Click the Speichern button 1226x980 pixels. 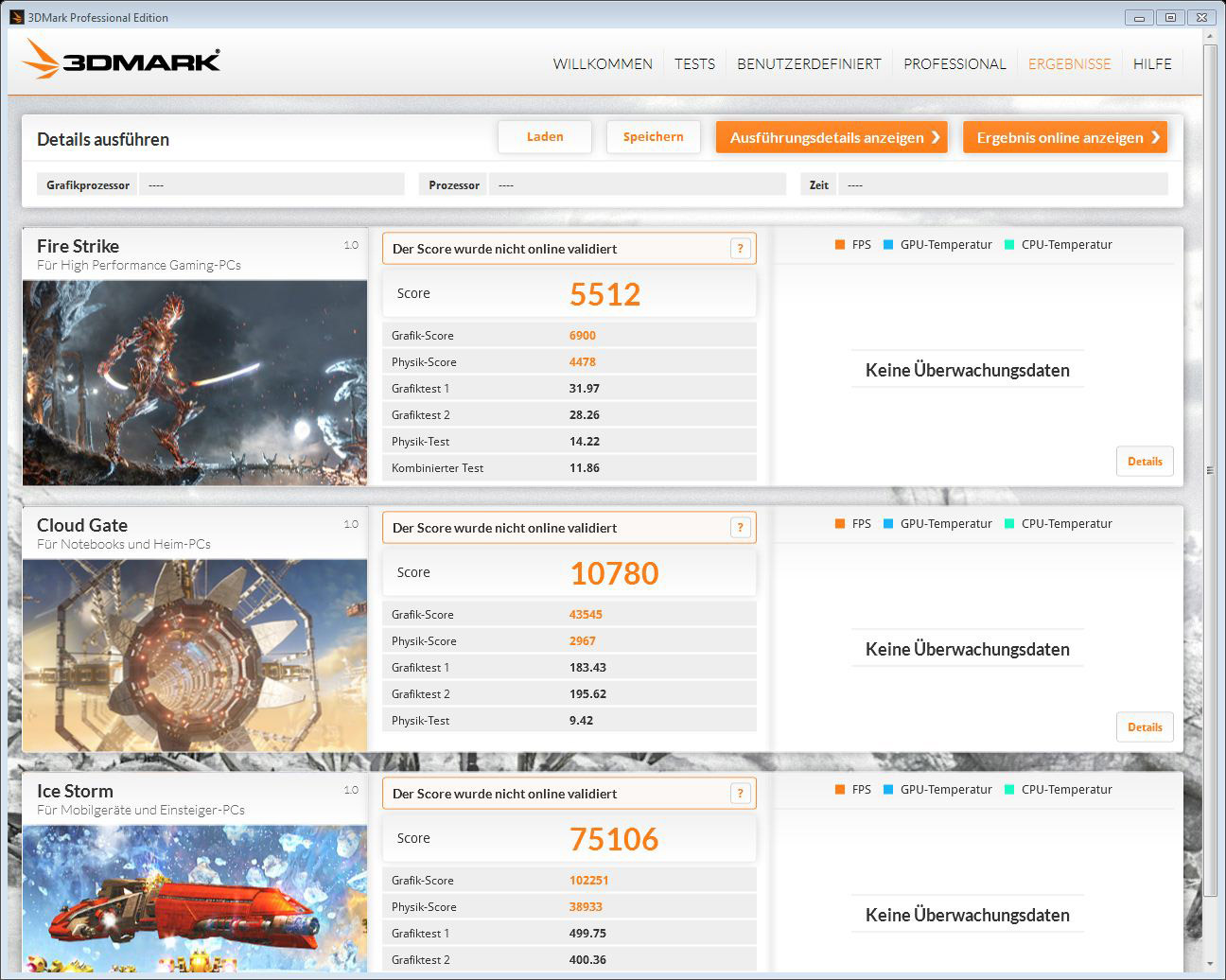coord(653,137)
